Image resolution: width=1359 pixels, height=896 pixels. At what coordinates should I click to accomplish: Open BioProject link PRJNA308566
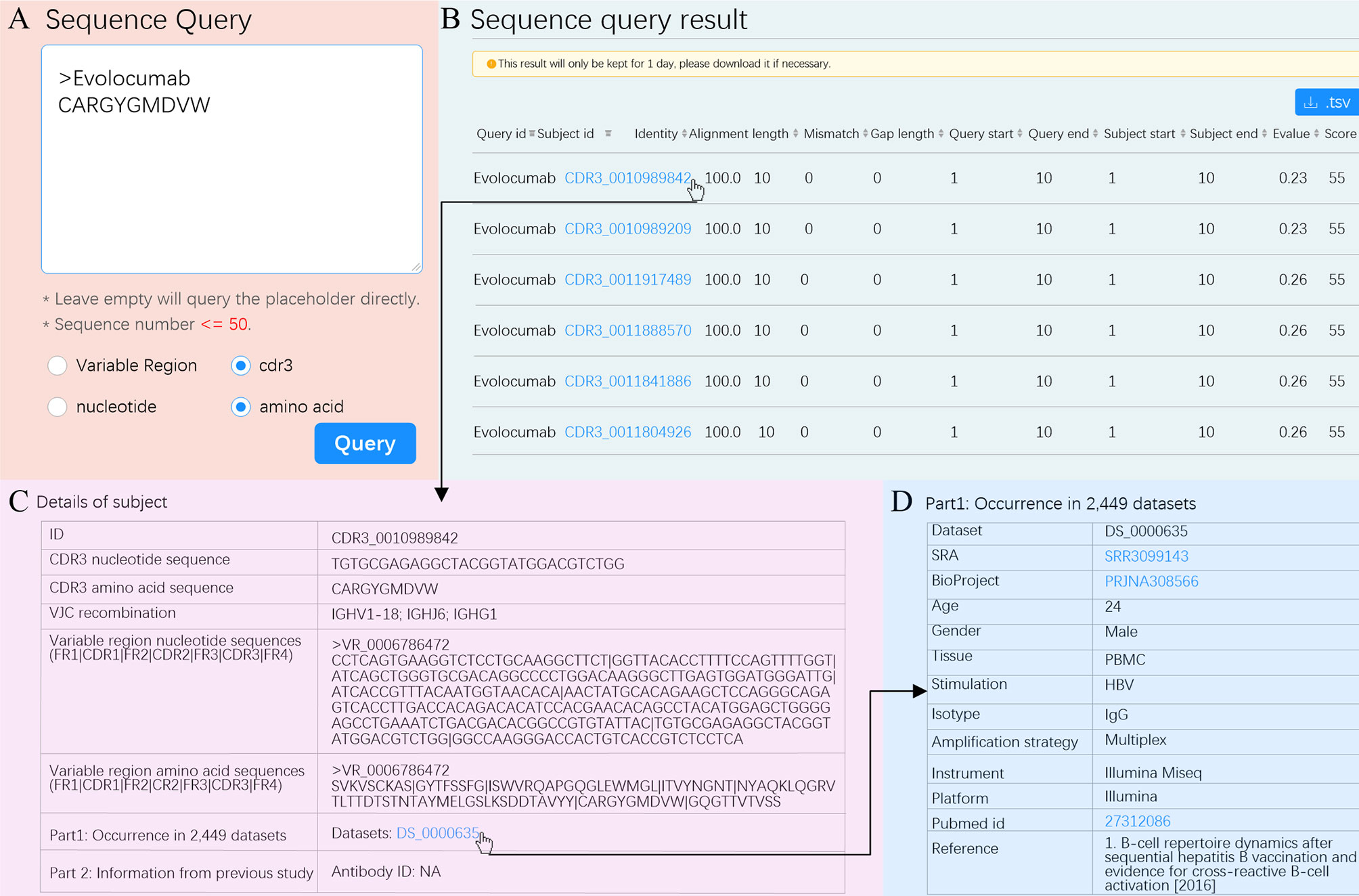coord(1151,581)
